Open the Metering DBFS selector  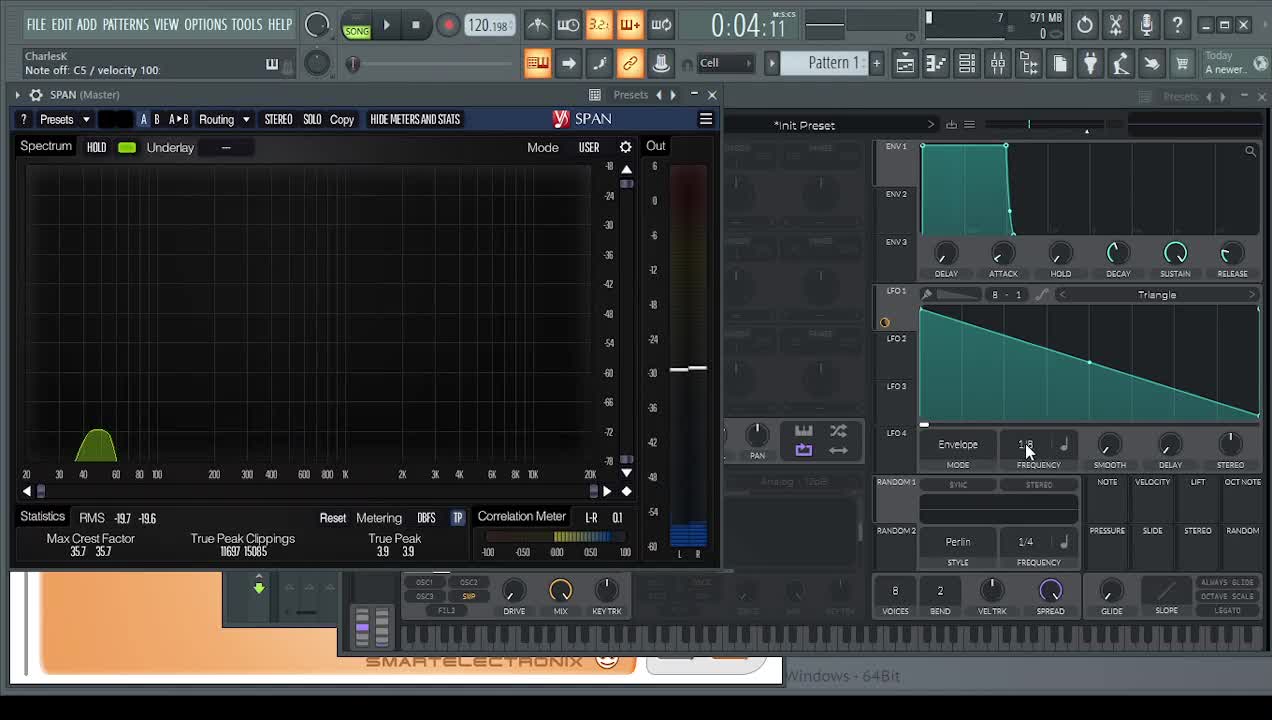(x=426, y=518)
